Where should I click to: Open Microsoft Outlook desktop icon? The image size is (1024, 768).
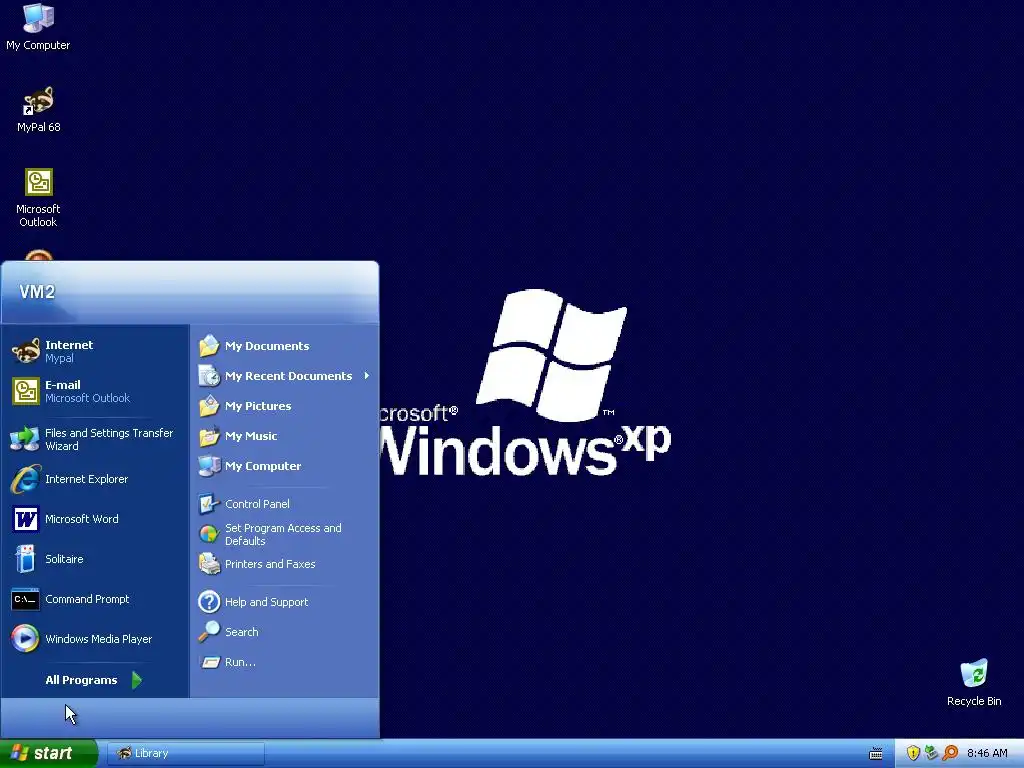point(38,197)
